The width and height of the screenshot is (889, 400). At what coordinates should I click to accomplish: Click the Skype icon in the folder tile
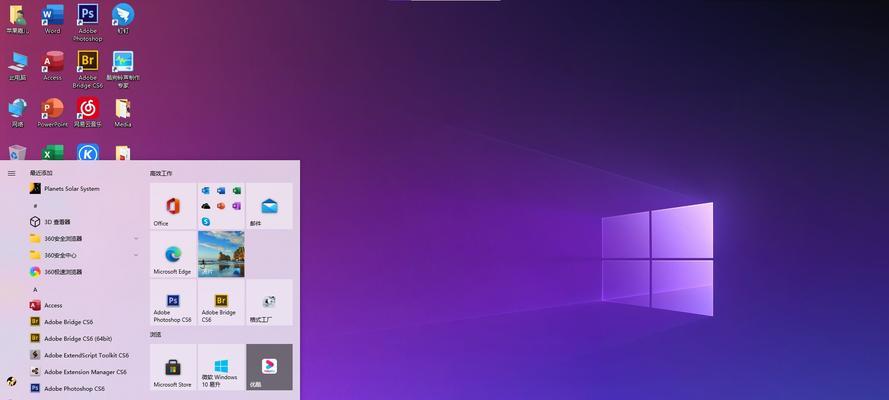click(206, 222)
